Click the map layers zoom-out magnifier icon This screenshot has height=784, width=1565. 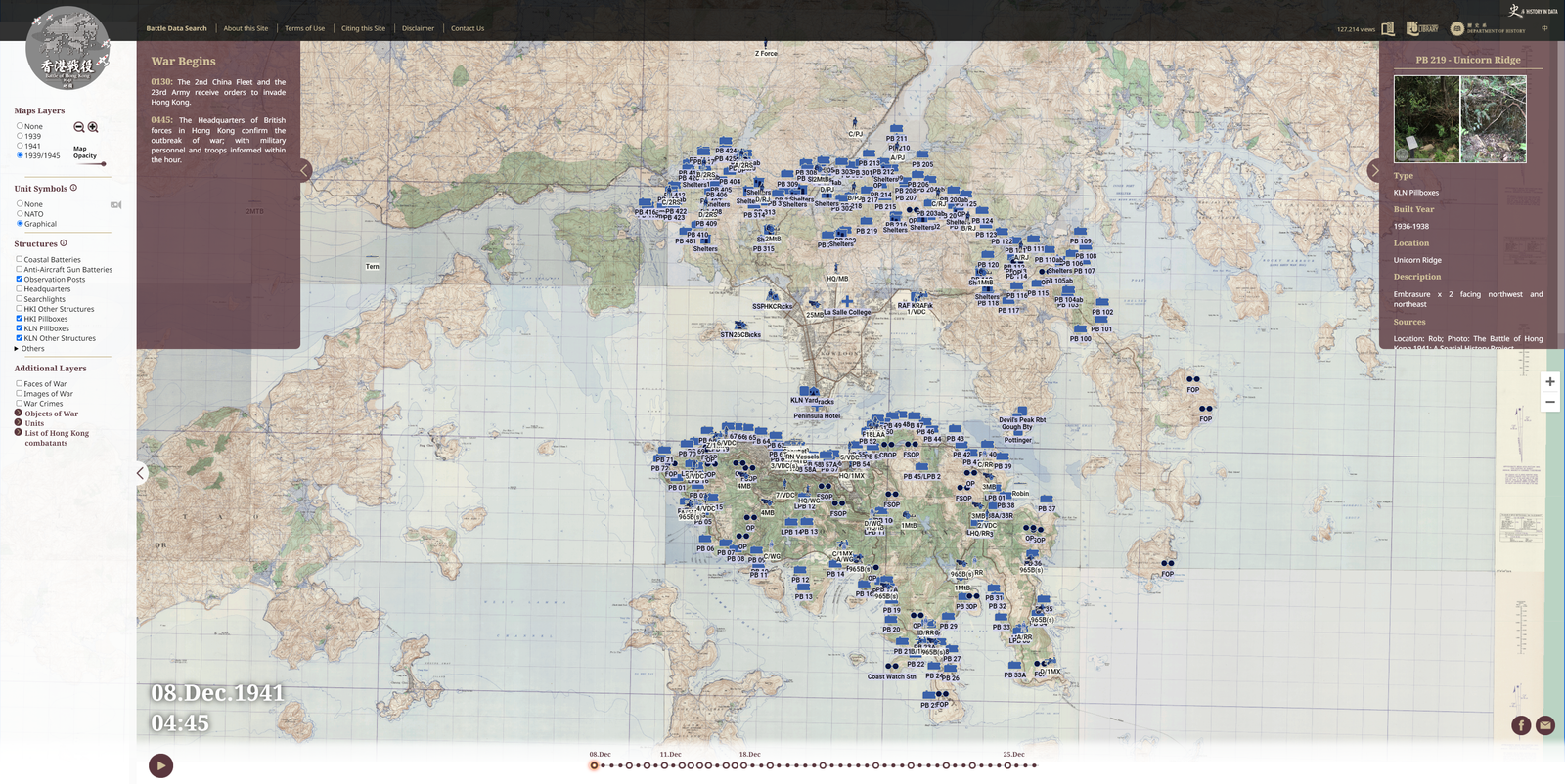[79, 127]
